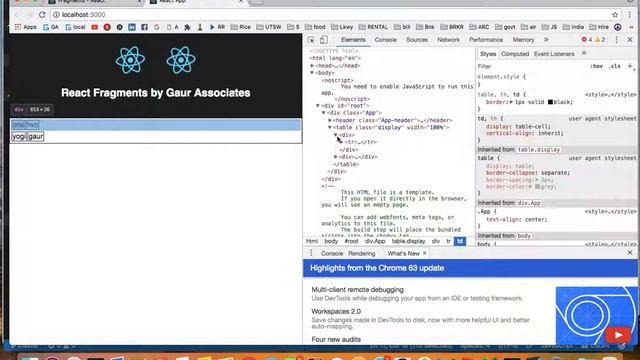The width and height of the screenshot is (640, 360).
Task: Open the food bookmarks folder
Action: click(315, 27)
